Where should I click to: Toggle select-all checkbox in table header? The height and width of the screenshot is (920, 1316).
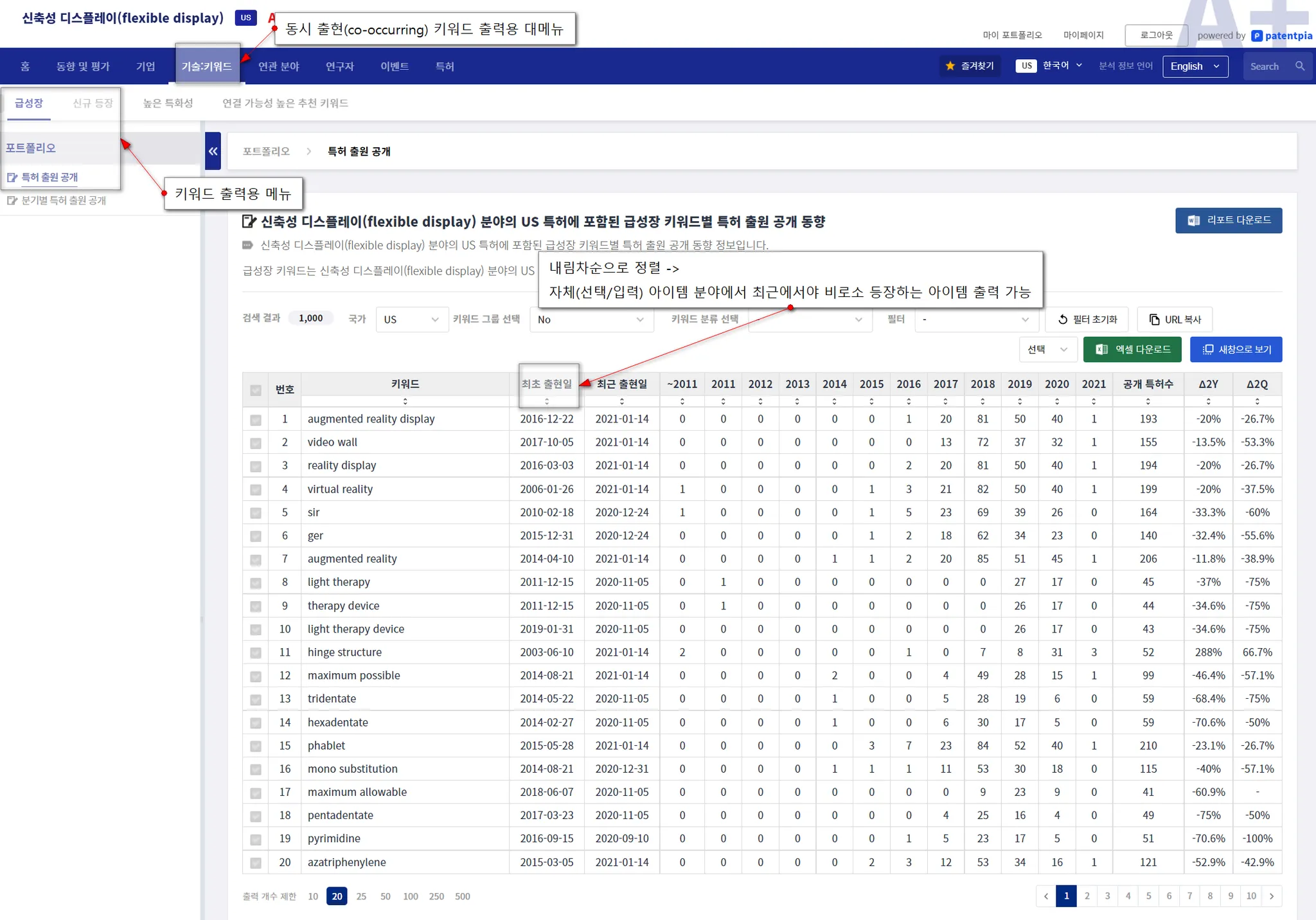[x=256, y=390]
